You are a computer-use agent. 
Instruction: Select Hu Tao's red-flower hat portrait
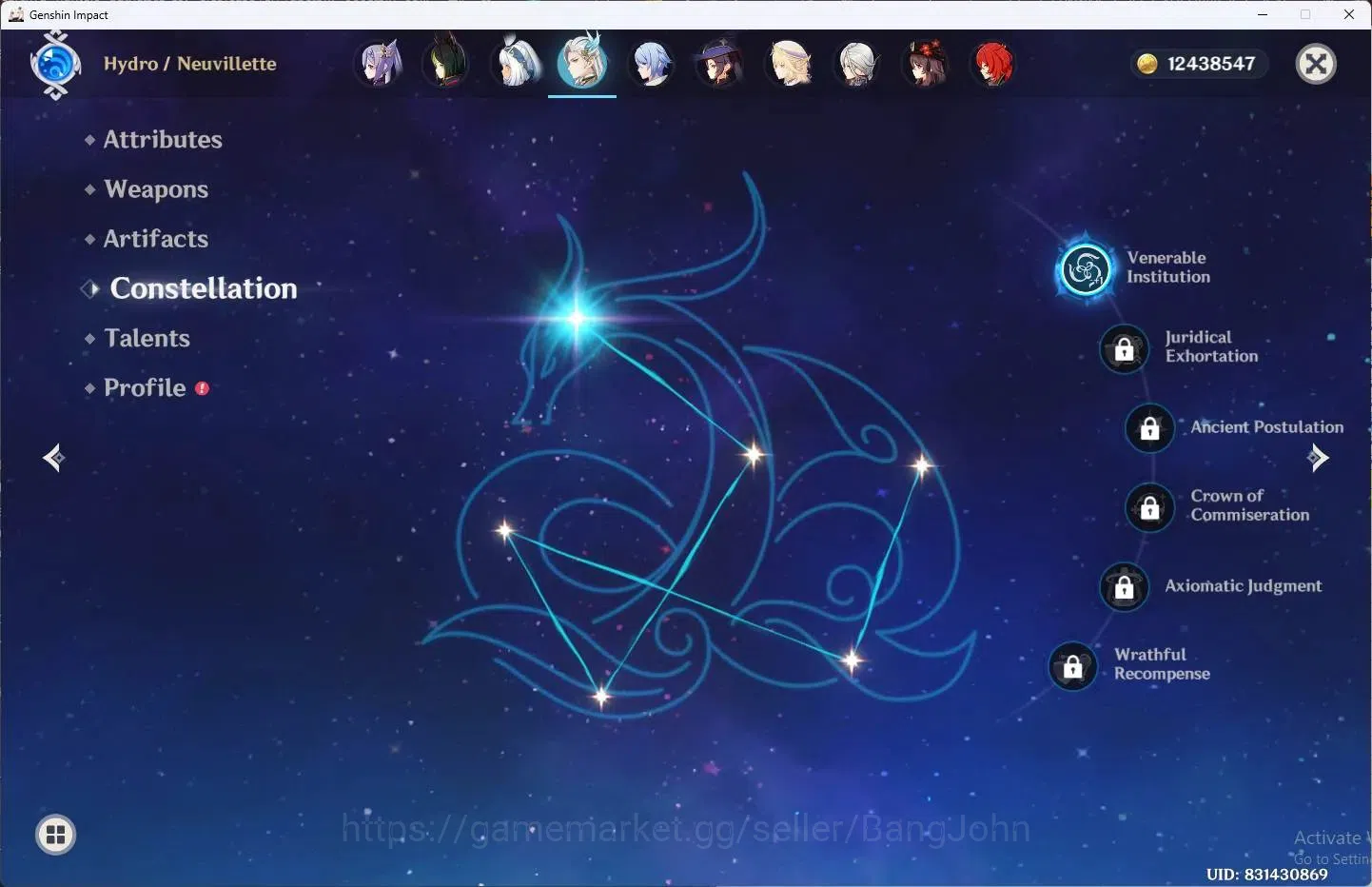[x=925, y=64]
